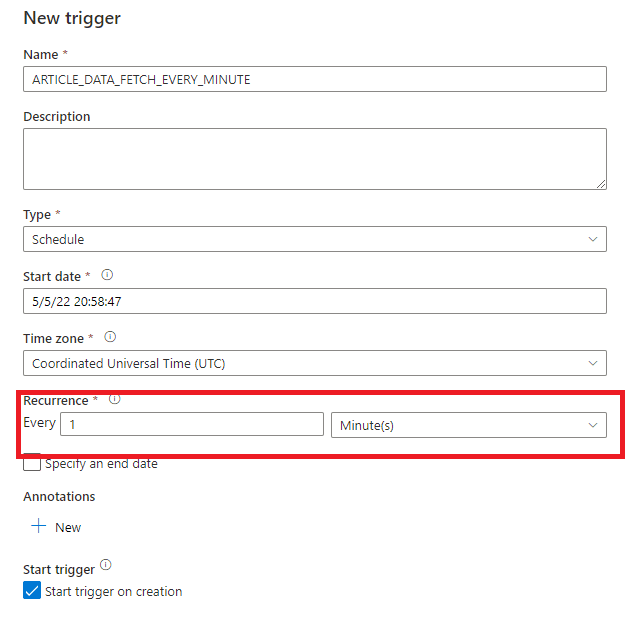Click the Recurrence info icon

click(x=114, y=399)
